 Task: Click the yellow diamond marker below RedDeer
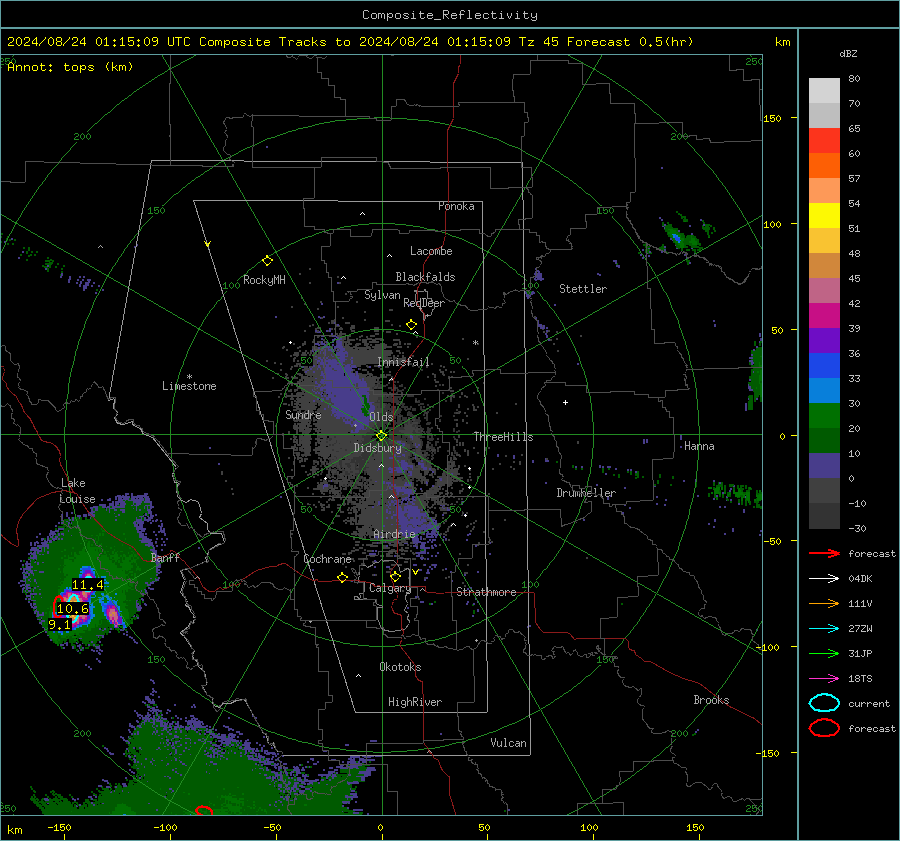click(412, 325)
